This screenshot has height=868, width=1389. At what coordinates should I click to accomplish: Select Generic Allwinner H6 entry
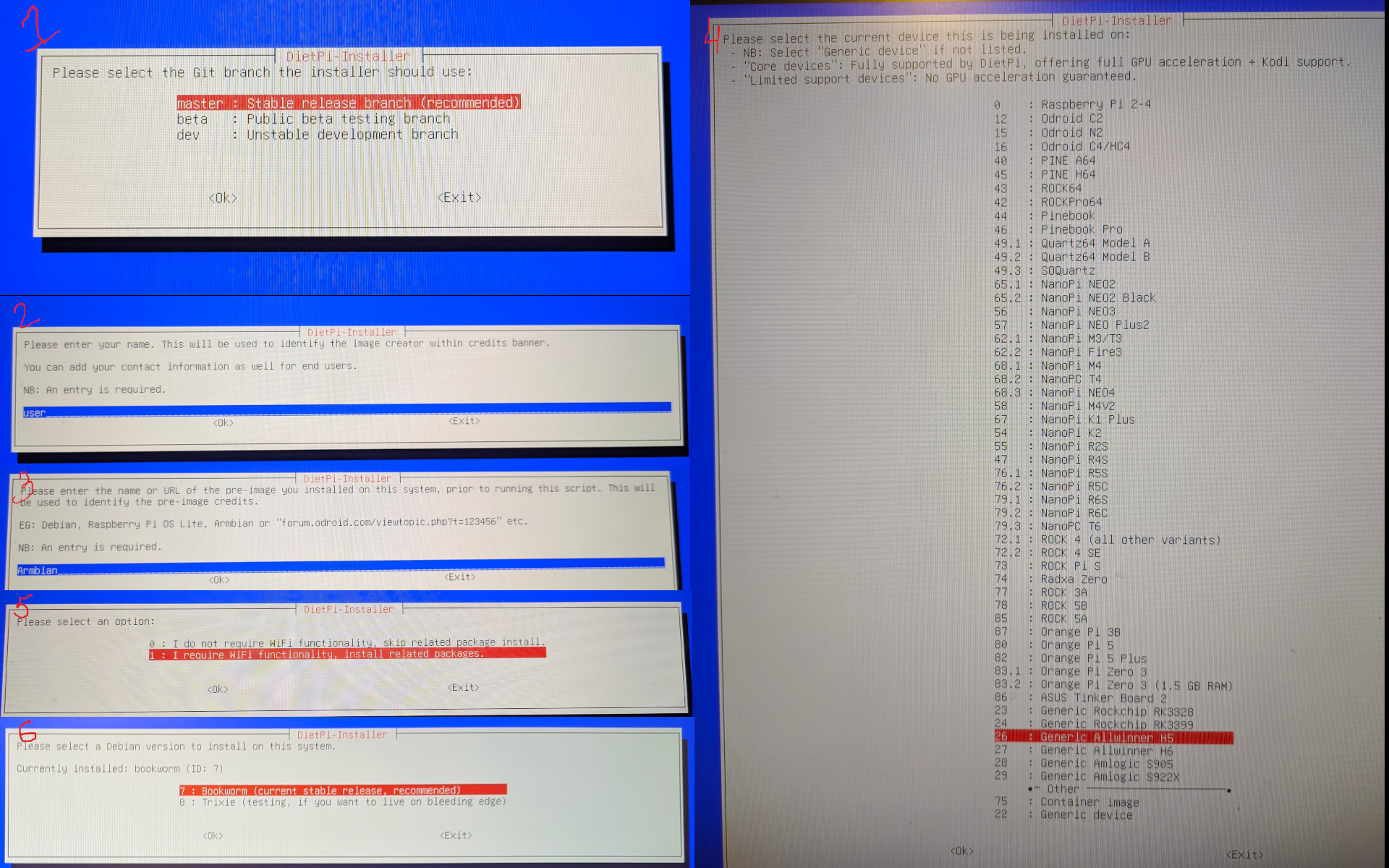[x=1084, y=750]
